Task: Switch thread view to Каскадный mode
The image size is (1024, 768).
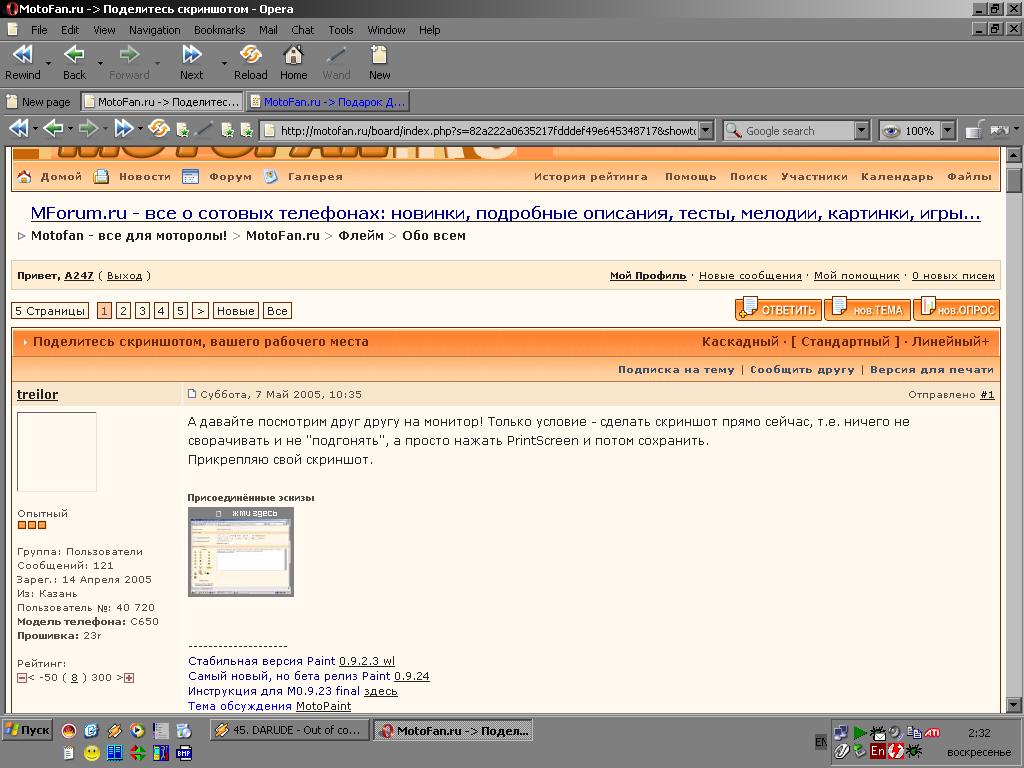Action: [x=741, y=342]
